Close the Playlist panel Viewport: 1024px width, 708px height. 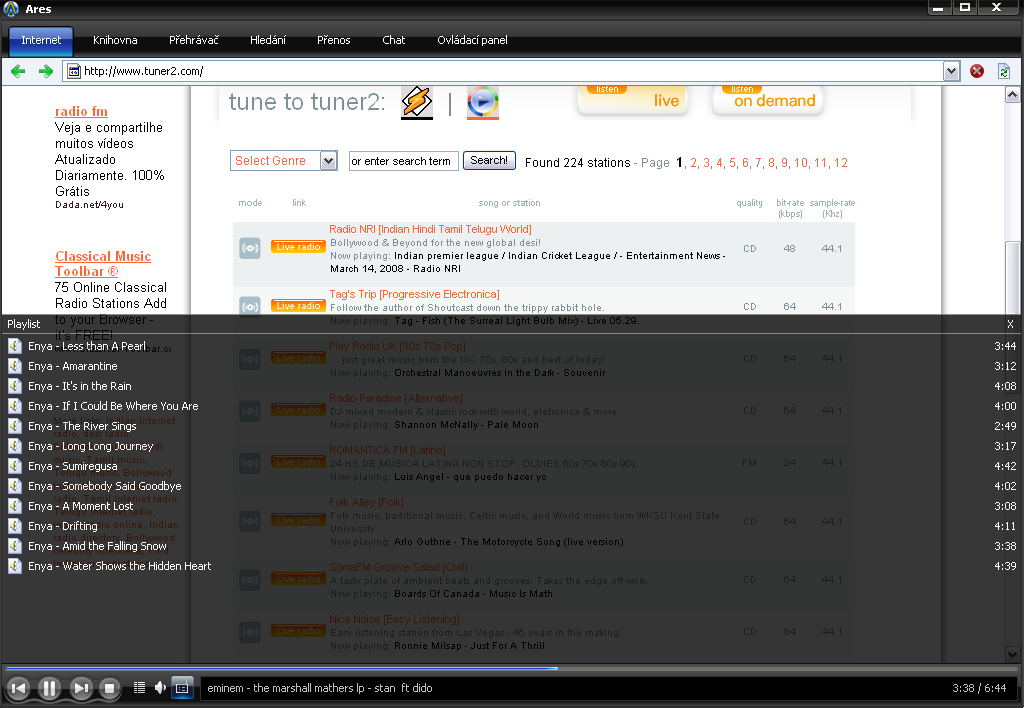point(1010,324)
